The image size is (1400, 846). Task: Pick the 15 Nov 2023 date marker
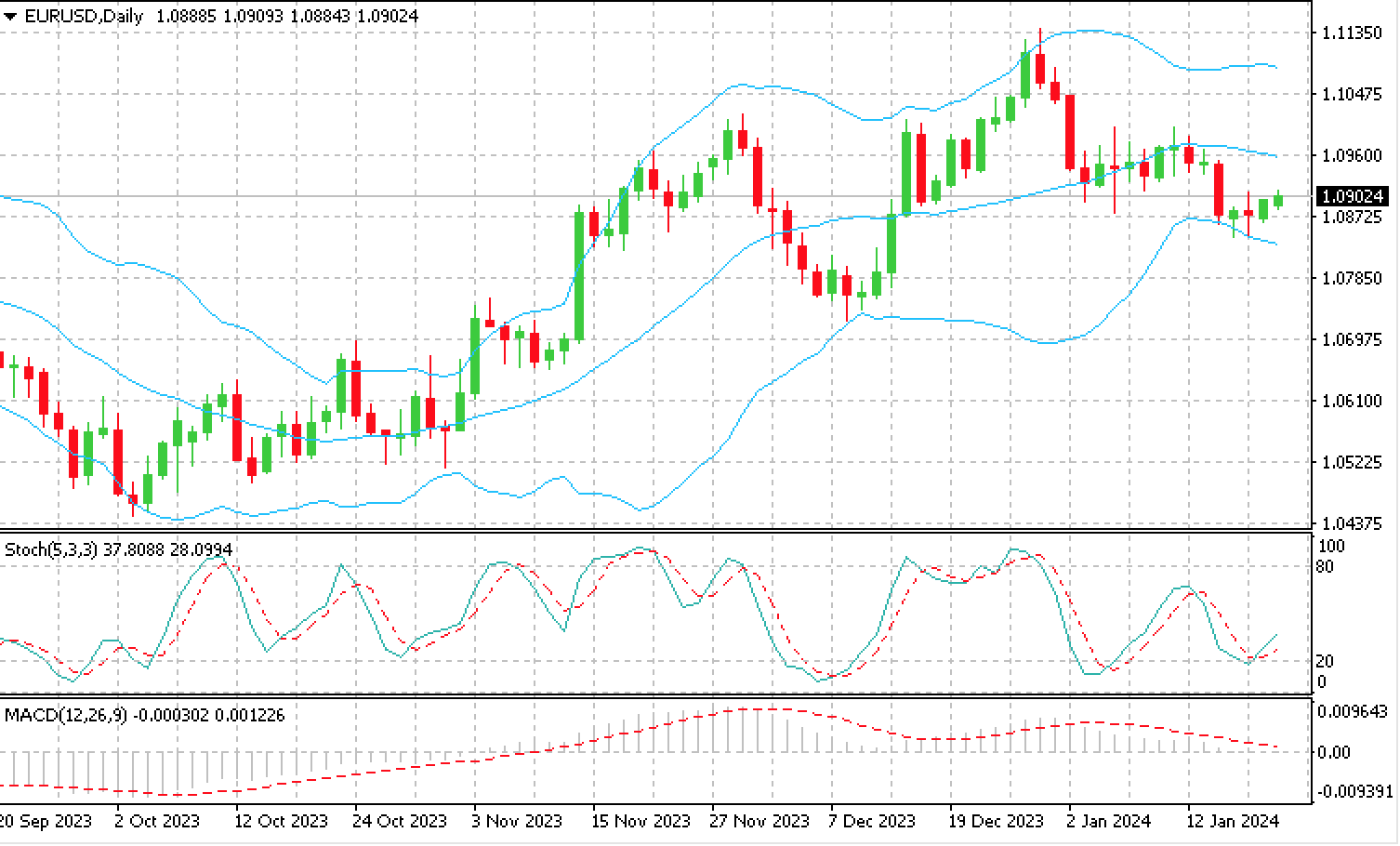[641, 821]
